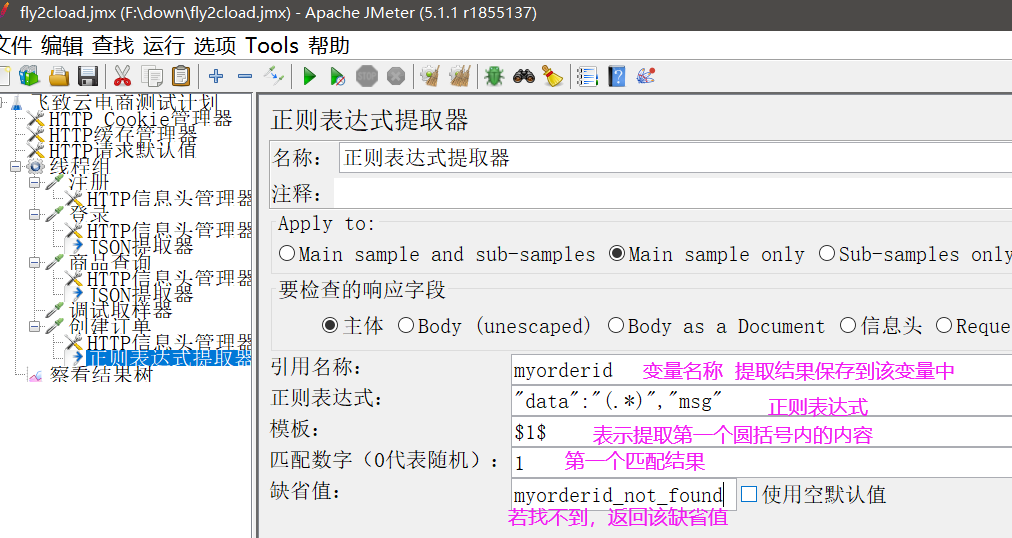The width and height of the screenshot is (1012, 538).
Task: Collapse all nodes with the minus icon
Action: pyautogui.click(x=245, y=76)
